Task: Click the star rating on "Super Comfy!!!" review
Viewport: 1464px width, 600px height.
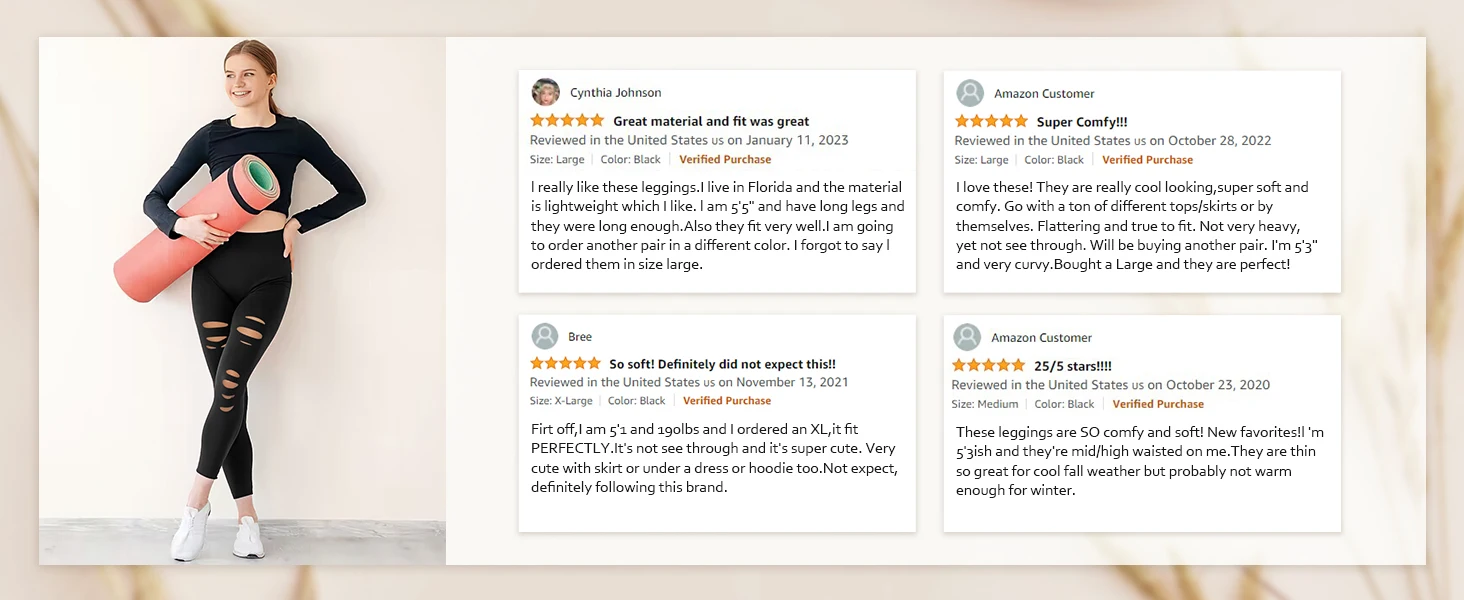Action: click(x=991, y=121)
